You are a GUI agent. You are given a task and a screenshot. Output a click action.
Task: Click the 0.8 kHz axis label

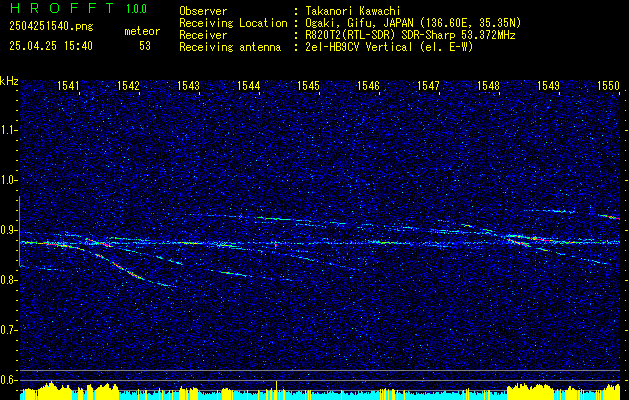point(9,280)
